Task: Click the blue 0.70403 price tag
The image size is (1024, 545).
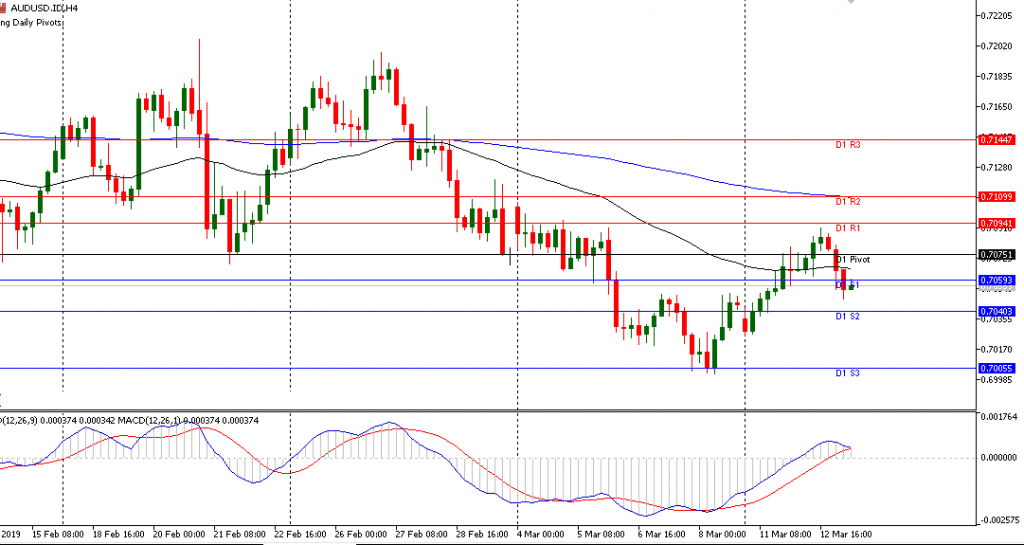Action: (998, 311)
